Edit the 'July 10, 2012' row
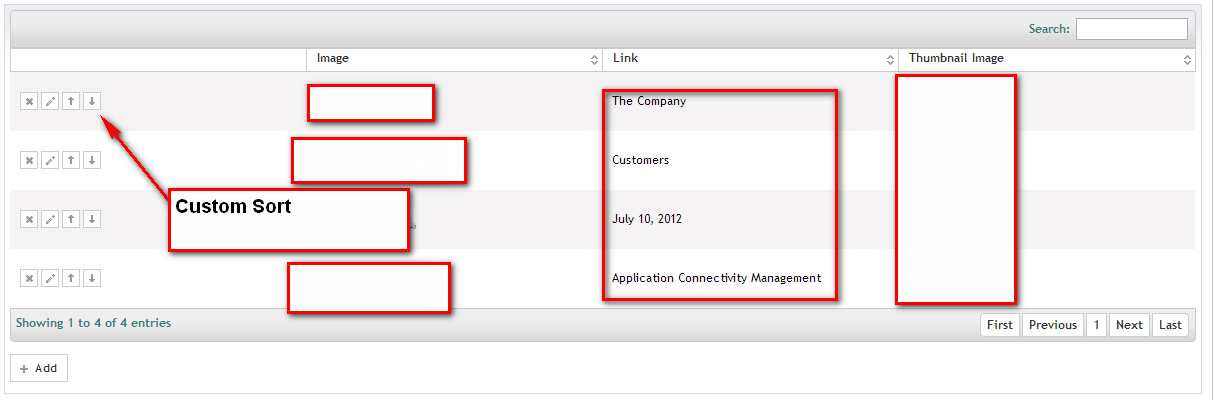Screen dimensions: 1214x400 coord(50,219)
